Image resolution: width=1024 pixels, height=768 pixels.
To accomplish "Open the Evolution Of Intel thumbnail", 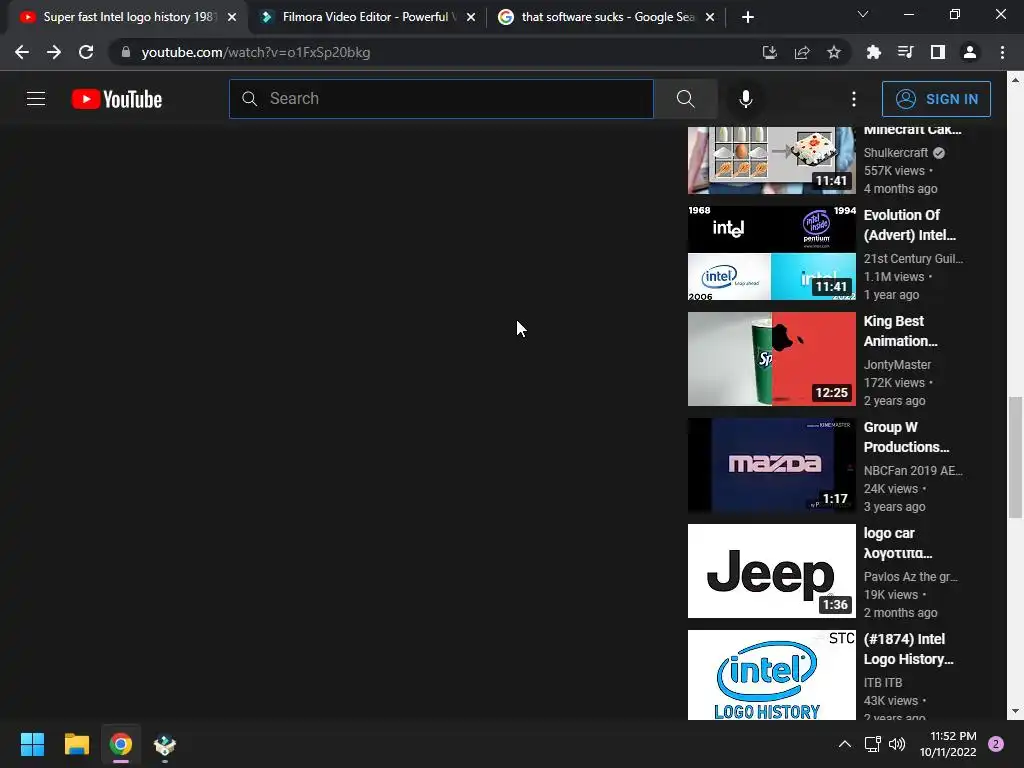I will click(771, 253).
